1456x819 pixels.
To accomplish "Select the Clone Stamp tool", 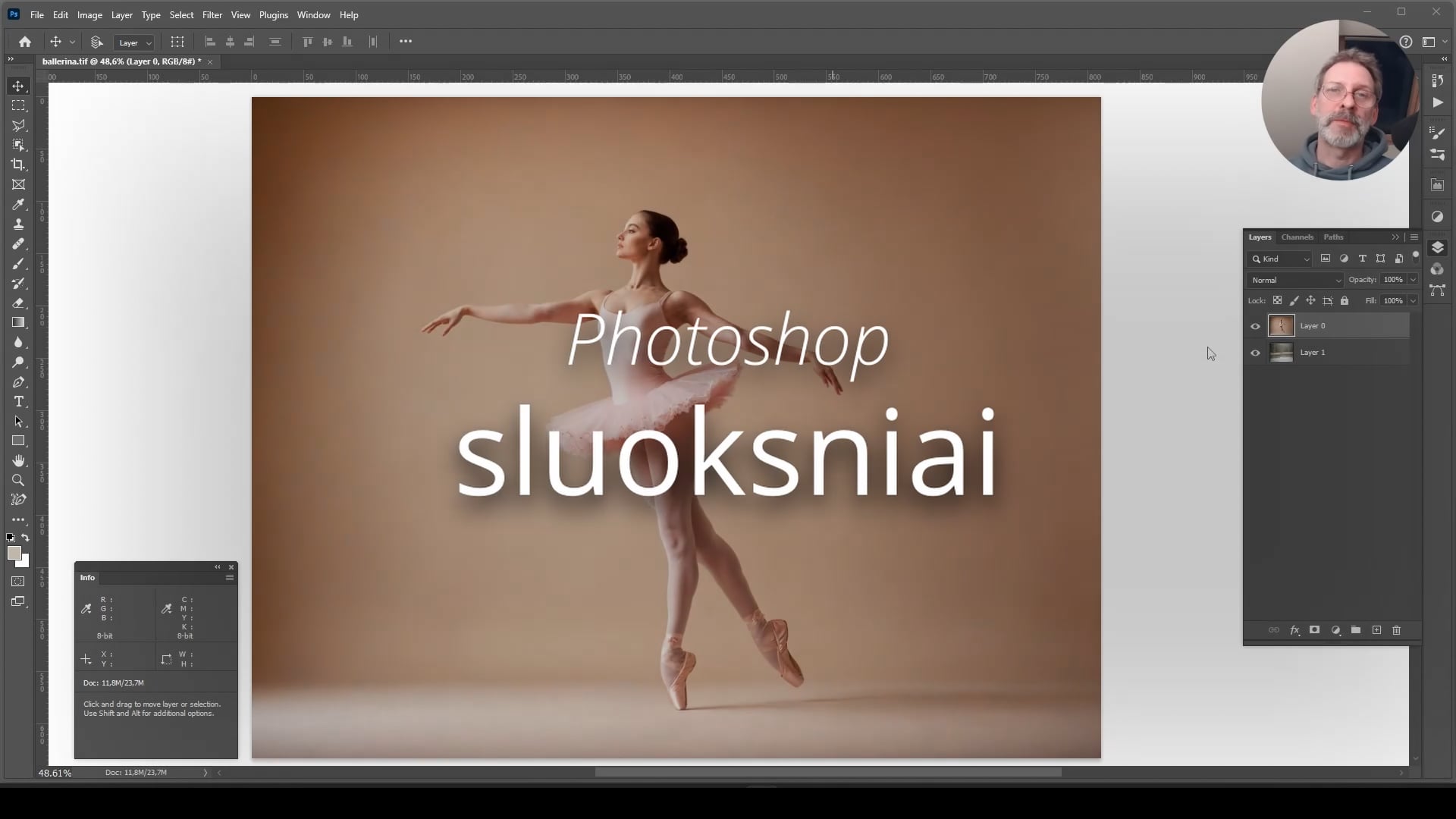I will tap(18, 224).
